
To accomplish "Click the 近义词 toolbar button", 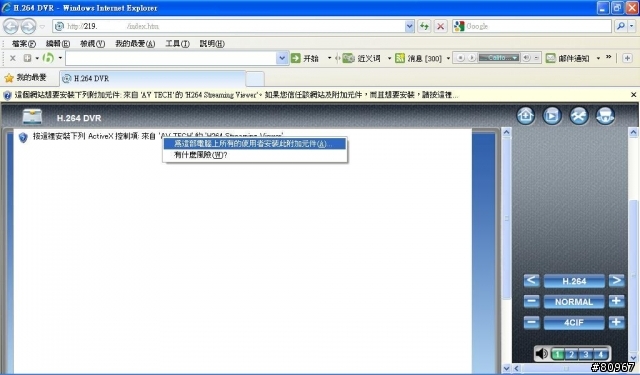I will point(361,58).
